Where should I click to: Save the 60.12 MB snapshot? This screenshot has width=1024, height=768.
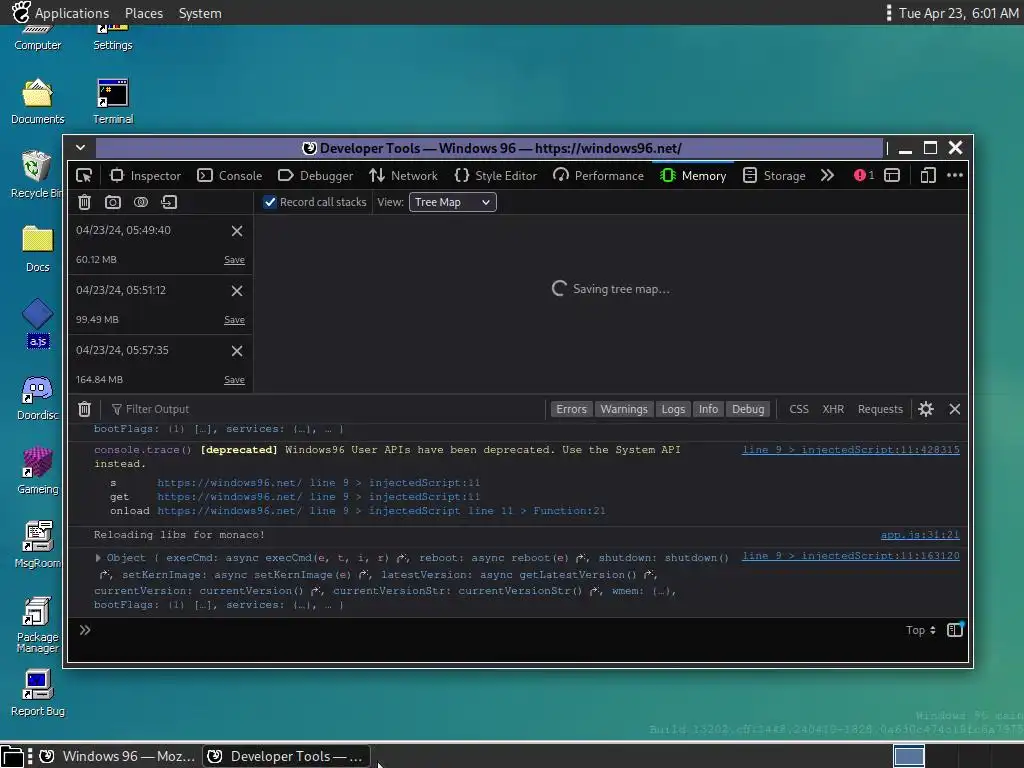(x=234, y=260)
